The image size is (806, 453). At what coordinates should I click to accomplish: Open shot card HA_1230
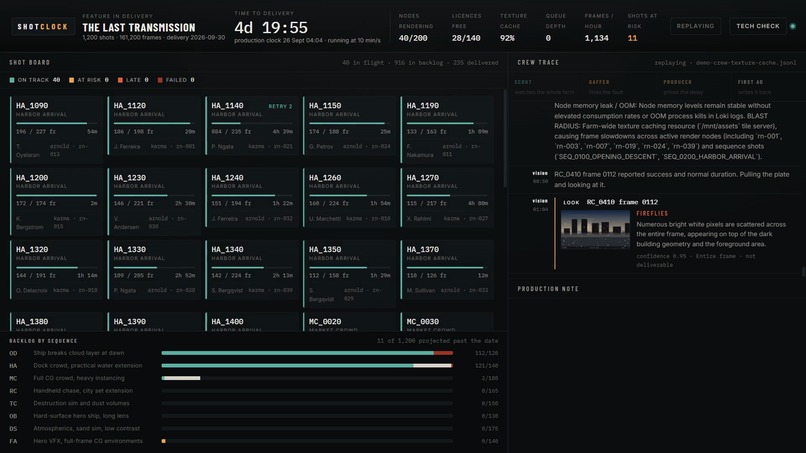154,202
